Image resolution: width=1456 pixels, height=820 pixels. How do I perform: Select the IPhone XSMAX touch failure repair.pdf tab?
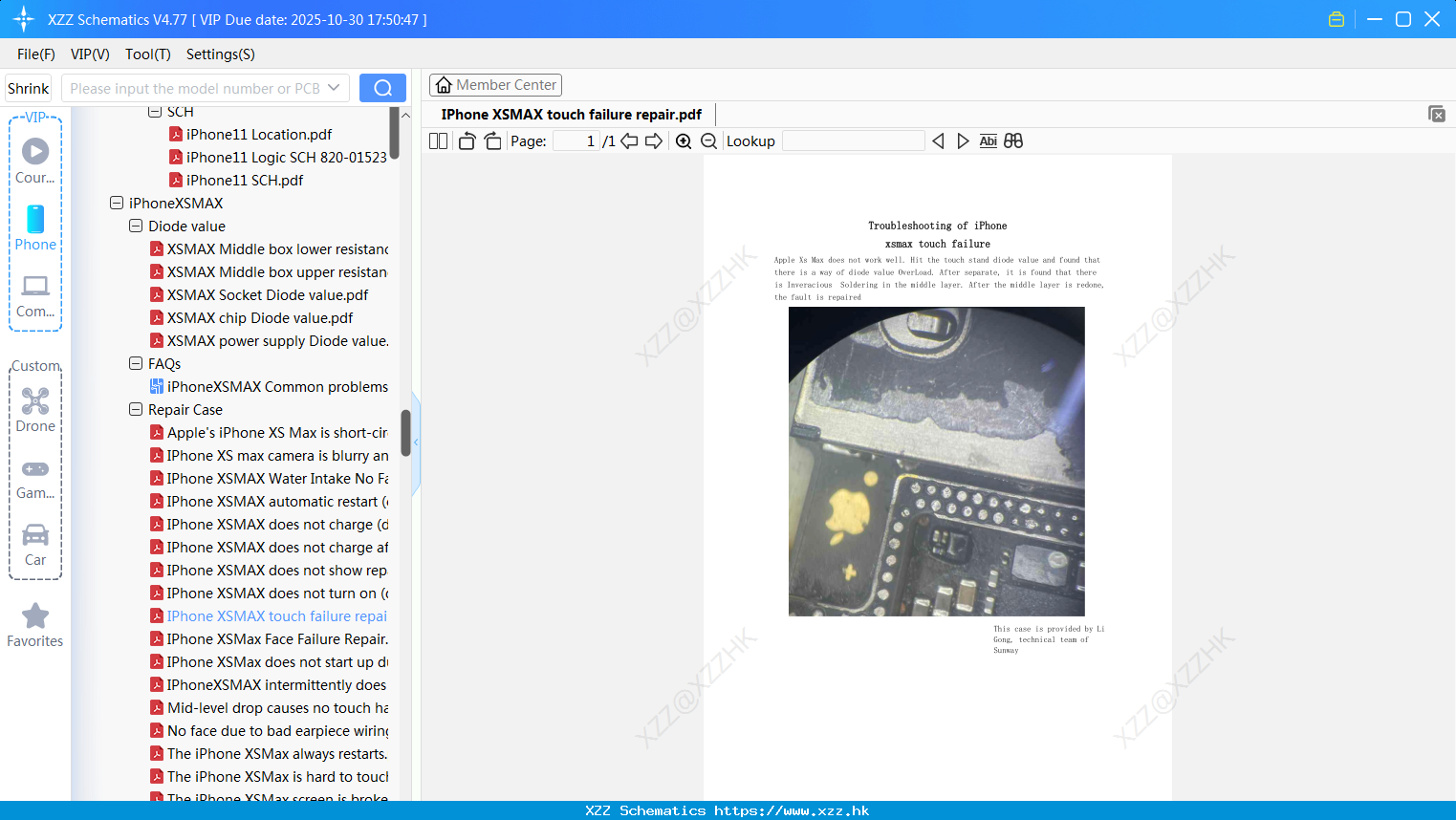pos(572,114)
